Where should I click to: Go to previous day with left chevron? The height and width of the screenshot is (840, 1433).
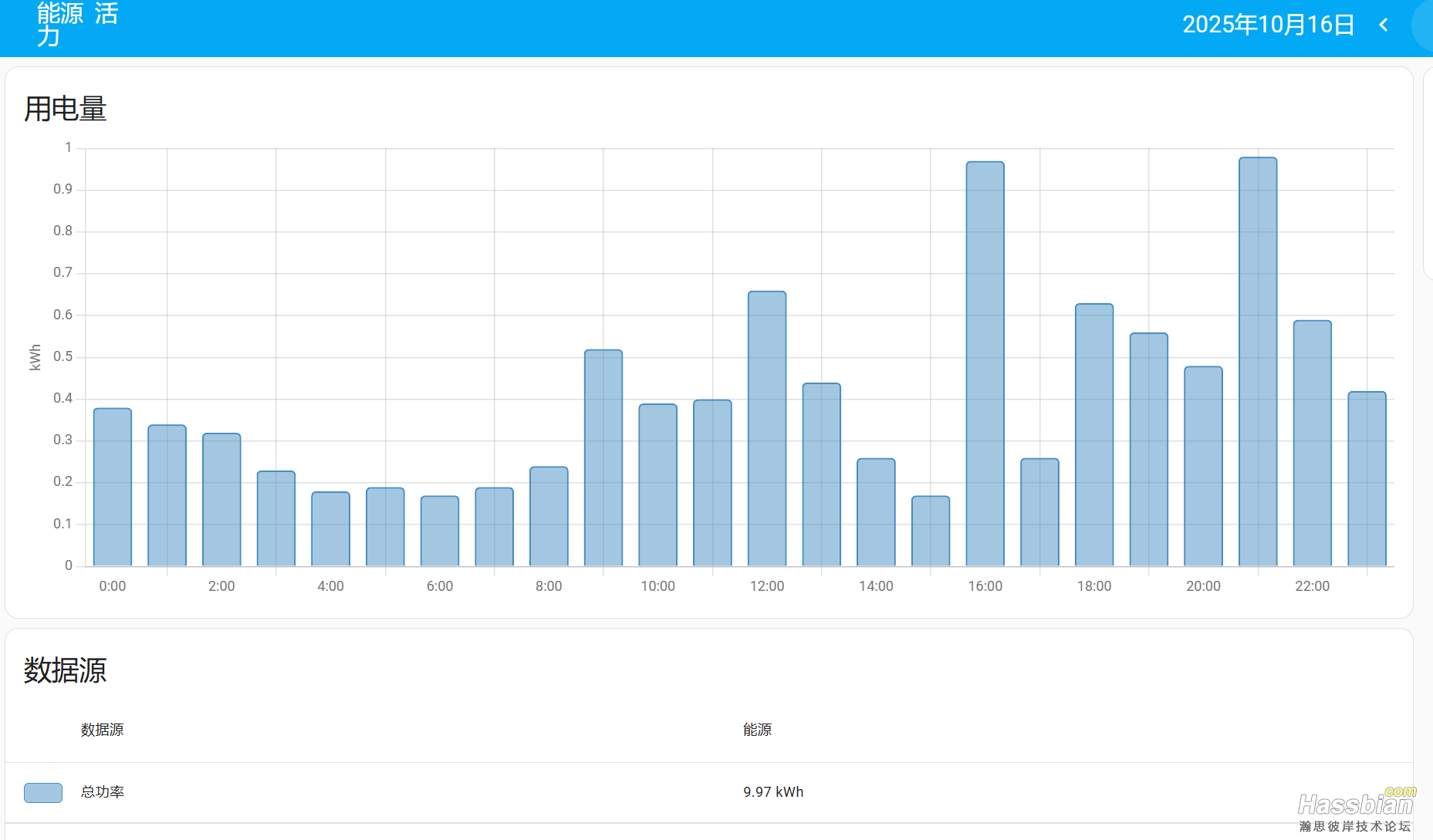pyautogui.click(x=1384, y=25)
